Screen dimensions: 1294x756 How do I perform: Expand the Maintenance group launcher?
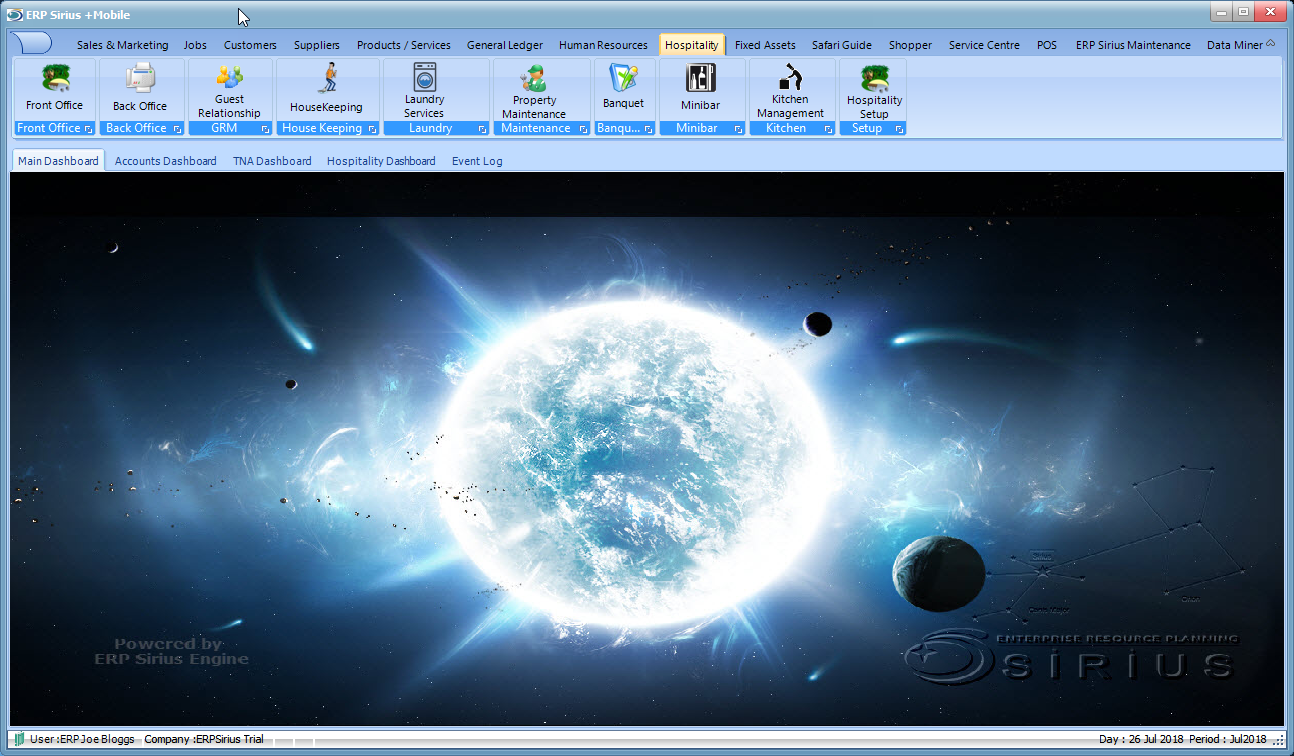[x=581, y=129]
